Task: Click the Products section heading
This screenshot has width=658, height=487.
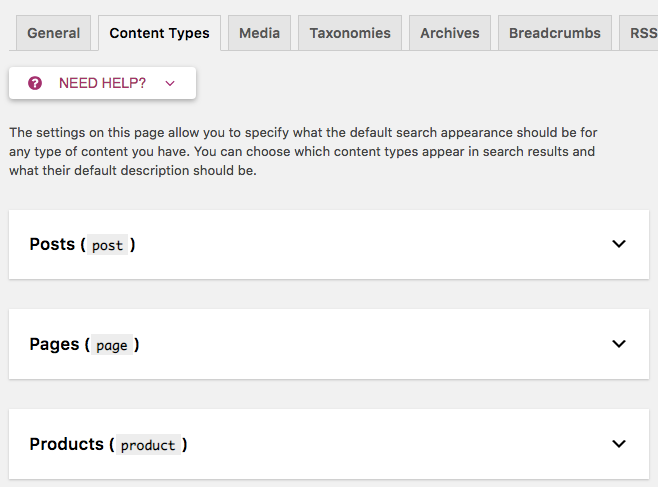Action: 66,444
